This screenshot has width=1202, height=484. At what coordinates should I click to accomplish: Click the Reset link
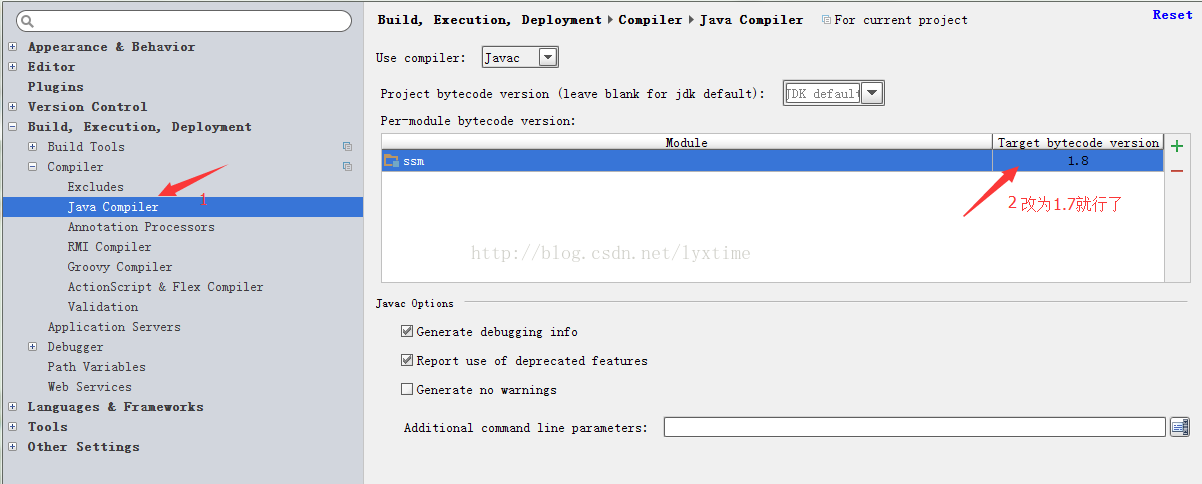pos(1172,15)
